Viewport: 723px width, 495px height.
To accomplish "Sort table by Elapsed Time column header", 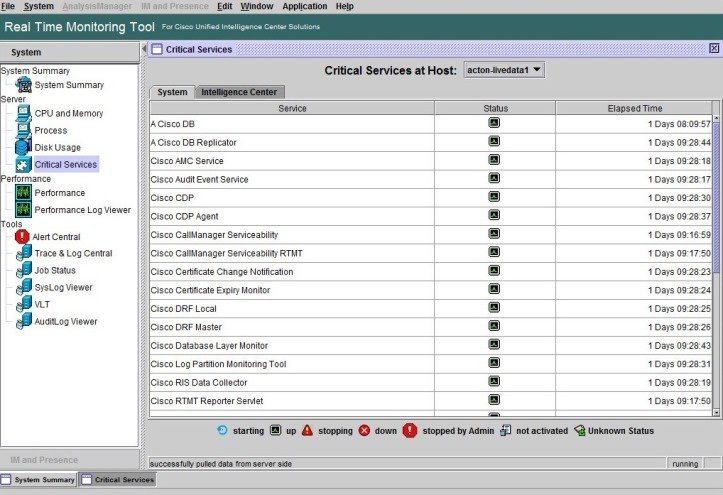I will (x=634, y=108).
